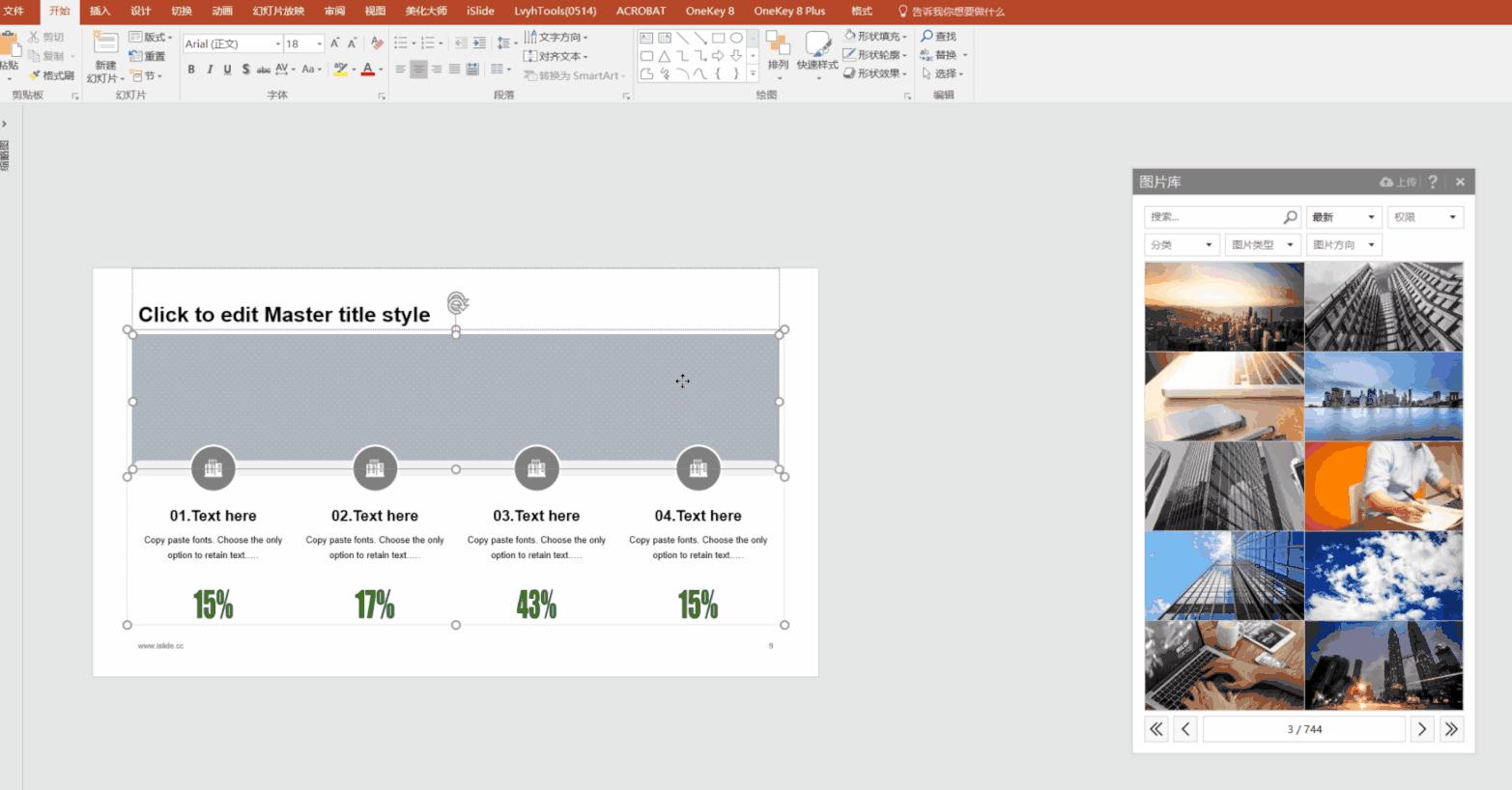Open help in picture library panel
This screenshot has width=1512, height=790.
point(1433,182)
